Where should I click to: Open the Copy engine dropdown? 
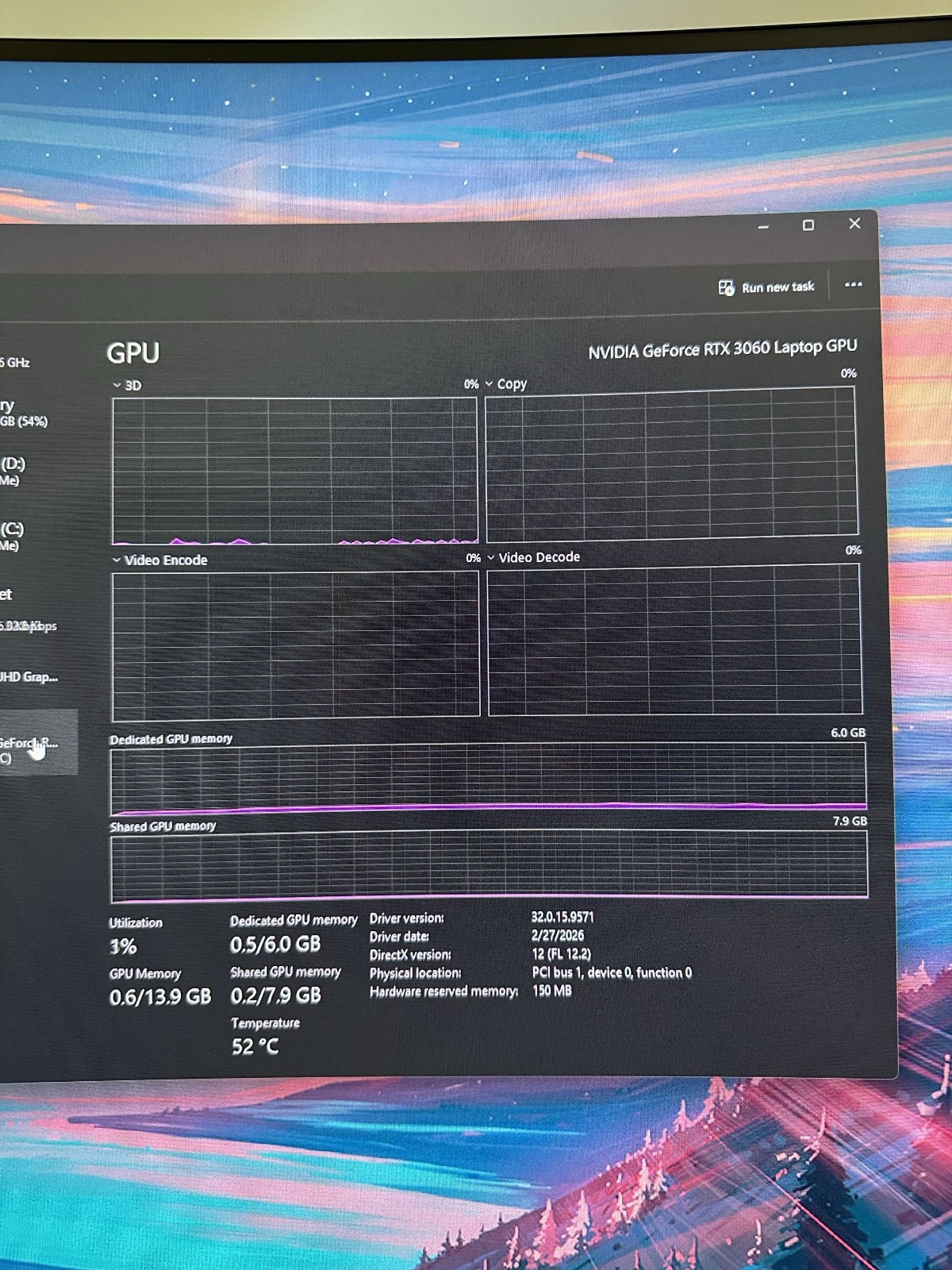[489, 384]
